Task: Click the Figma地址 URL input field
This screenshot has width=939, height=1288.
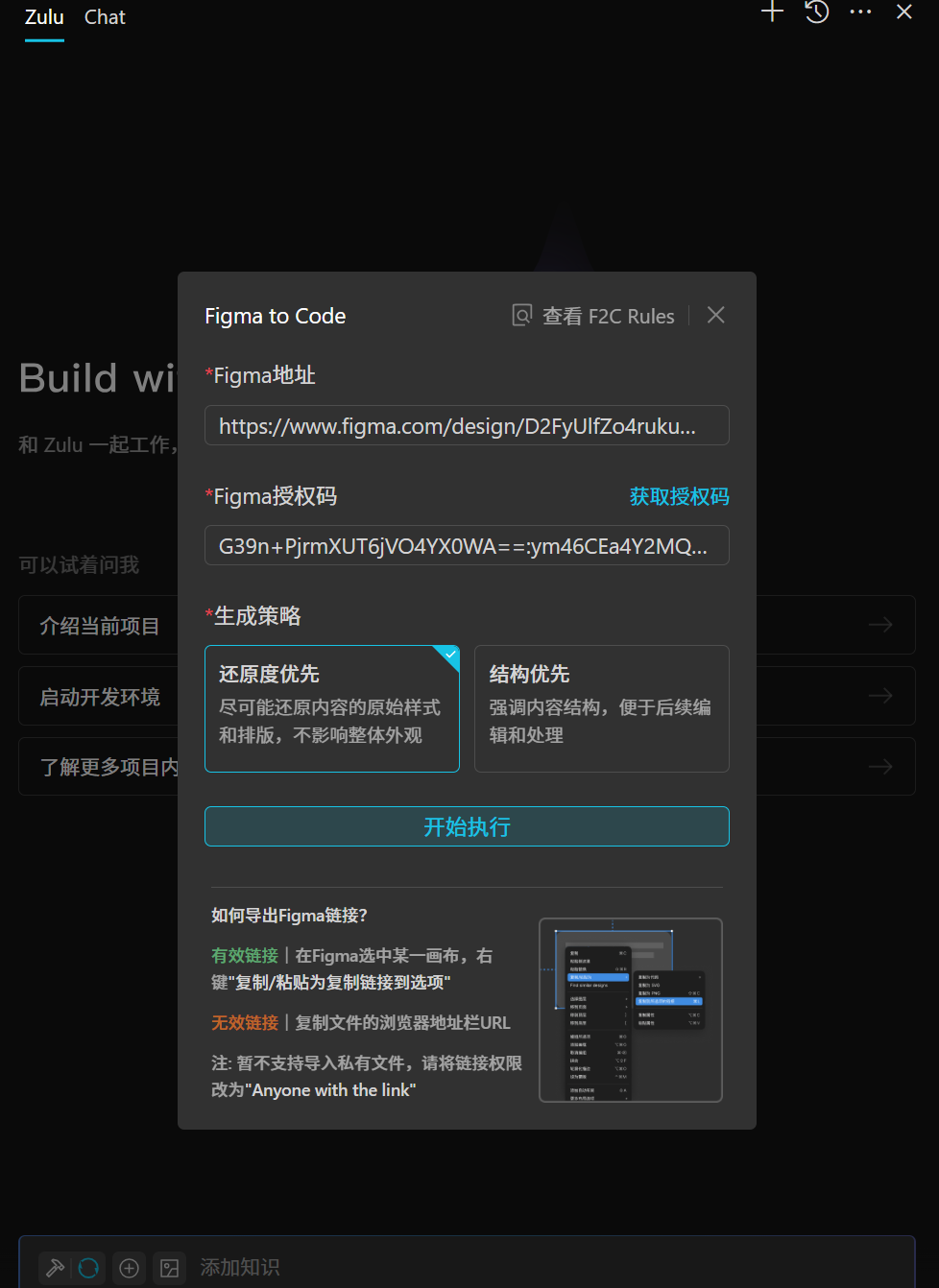Action: click(x=467, y=425)
